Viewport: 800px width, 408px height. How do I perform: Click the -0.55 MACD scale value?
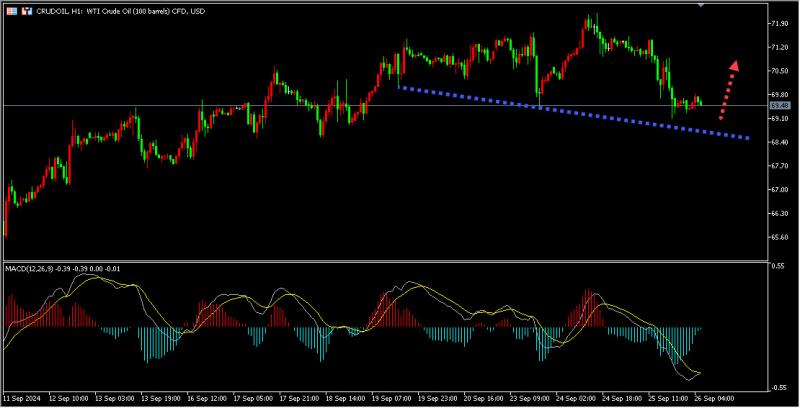[x=778, y=388]
